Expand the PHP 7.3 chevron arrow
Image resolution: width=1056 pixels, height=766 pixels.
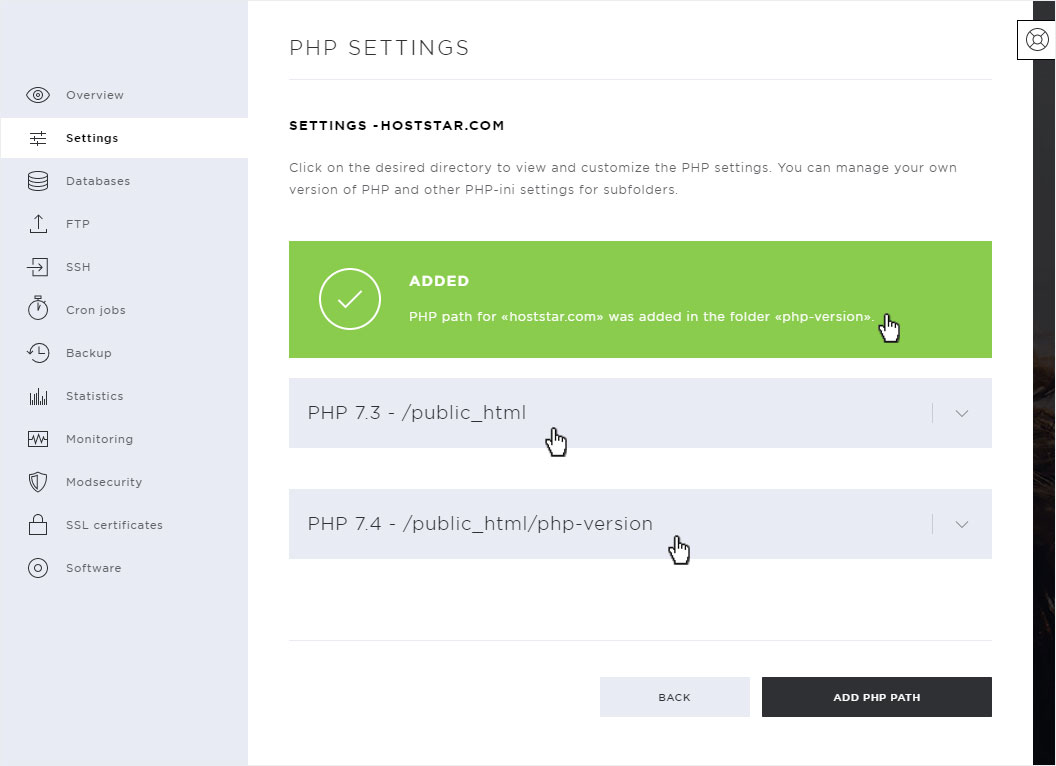pyautogui.click(x=962, y=413)
